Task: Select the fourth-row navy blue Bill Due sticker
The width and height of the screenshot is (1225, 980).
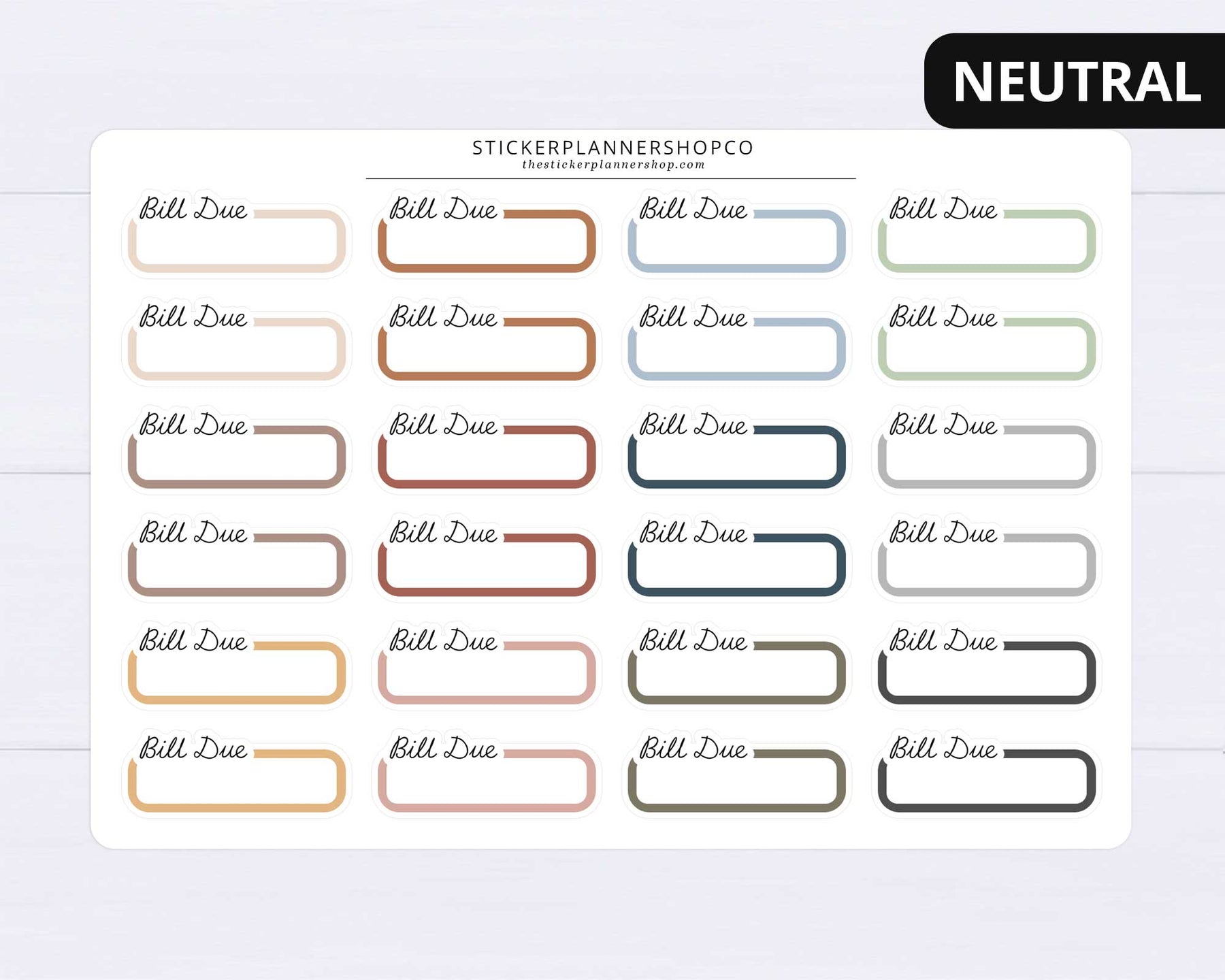Action: [x=737, y=557]
